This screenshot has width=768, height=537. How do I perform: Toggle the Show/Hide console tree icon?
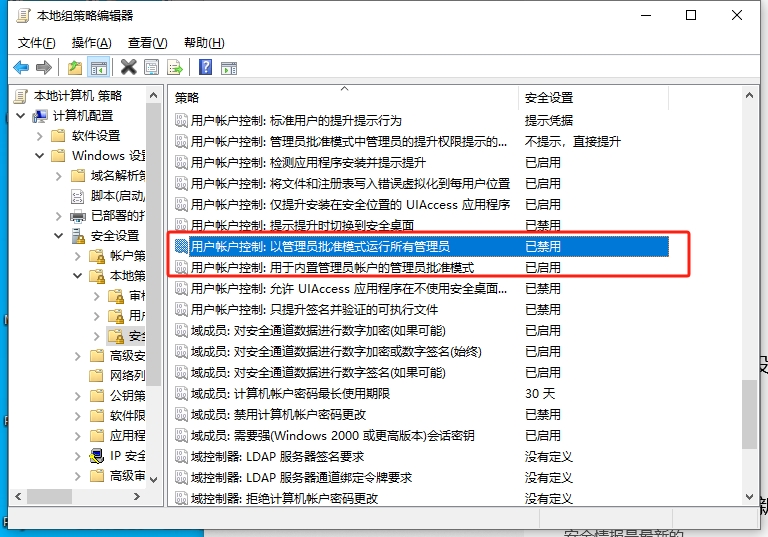(x=98, y=68)
